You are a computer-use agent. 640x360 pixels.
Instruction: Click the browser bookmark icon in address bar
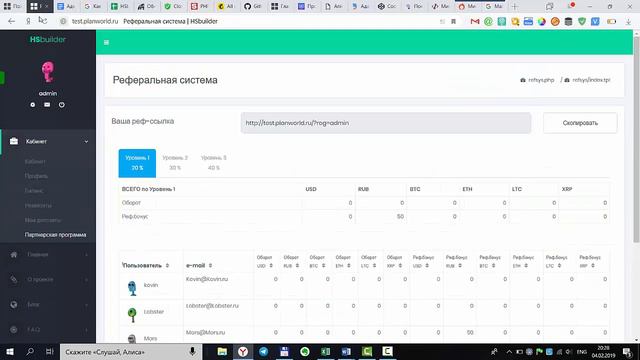pos(453,21)
